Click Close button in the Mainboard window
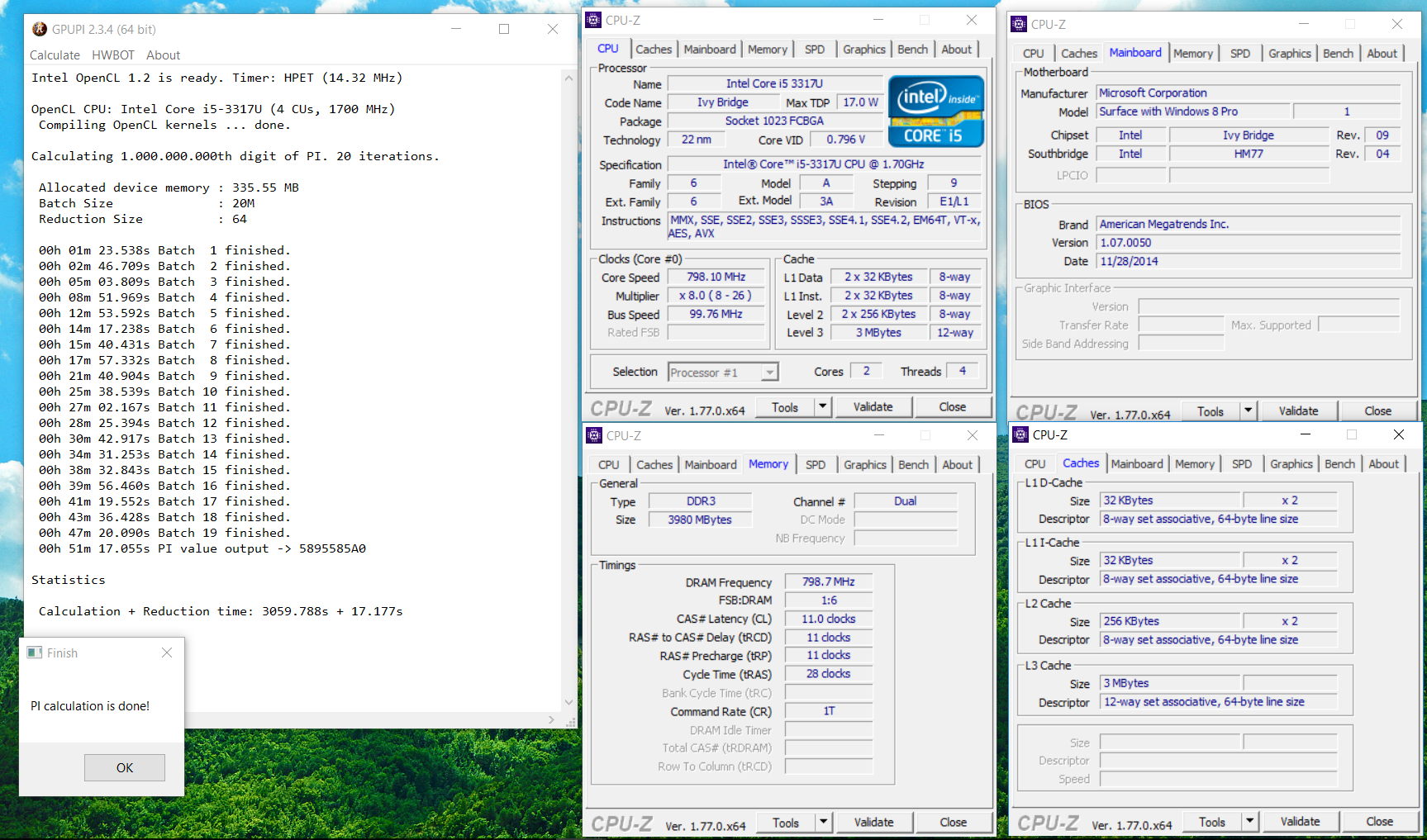Screen dimensions: 1427x840 (1377, 411)
